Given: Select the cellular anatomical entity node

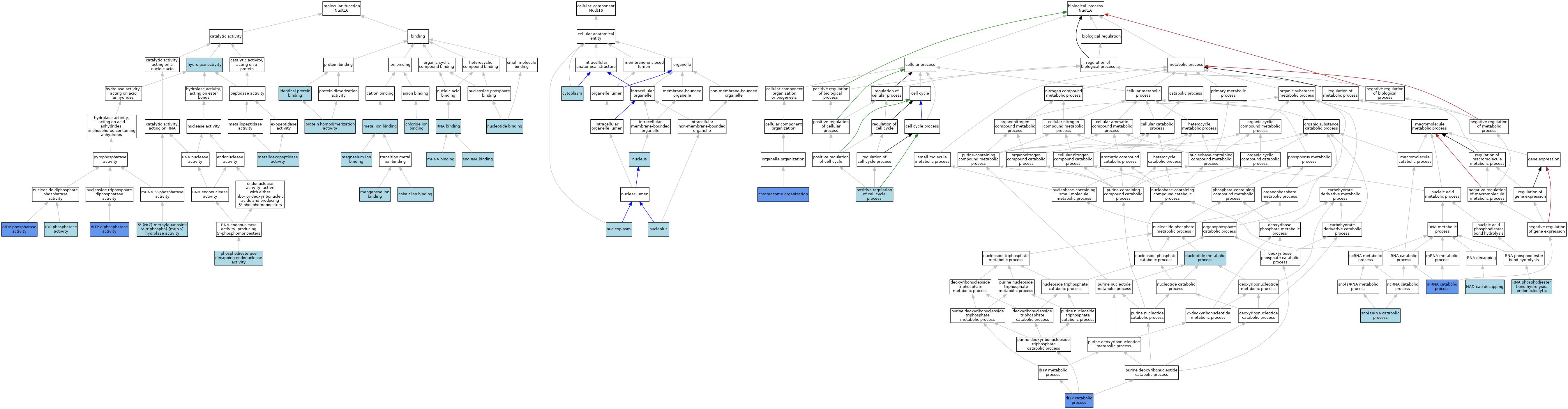Looking at the screenshot, I should click(596, 36).
